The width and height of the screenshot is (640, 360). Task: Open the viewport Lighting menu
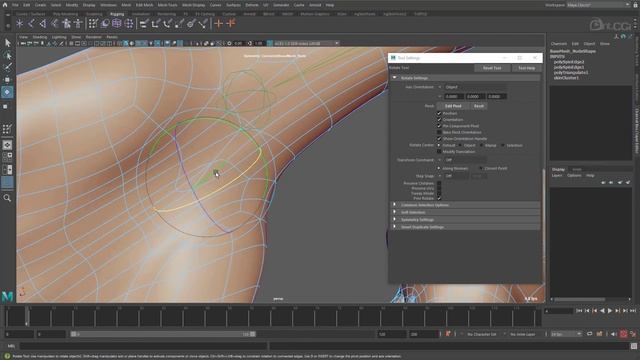click(59, 37)
